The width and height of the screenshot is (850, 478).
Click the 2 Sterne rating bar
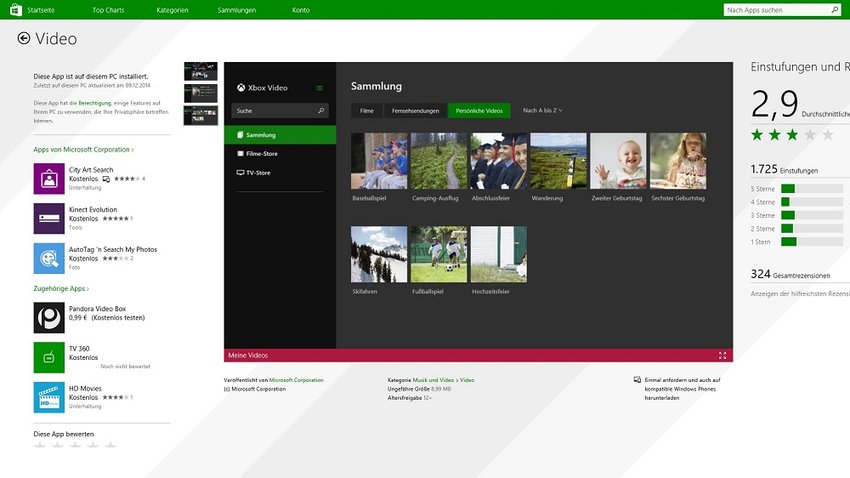coord(812,229)
